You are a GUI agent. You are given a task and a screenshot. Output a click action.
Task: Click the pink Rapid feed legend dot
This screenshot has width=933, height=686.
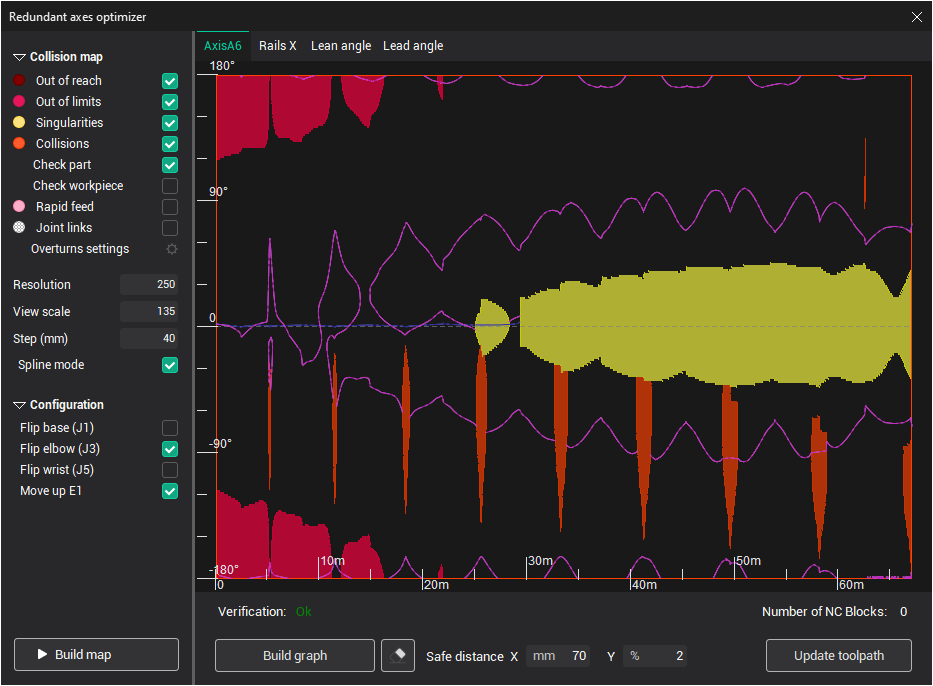click(19, 207)
